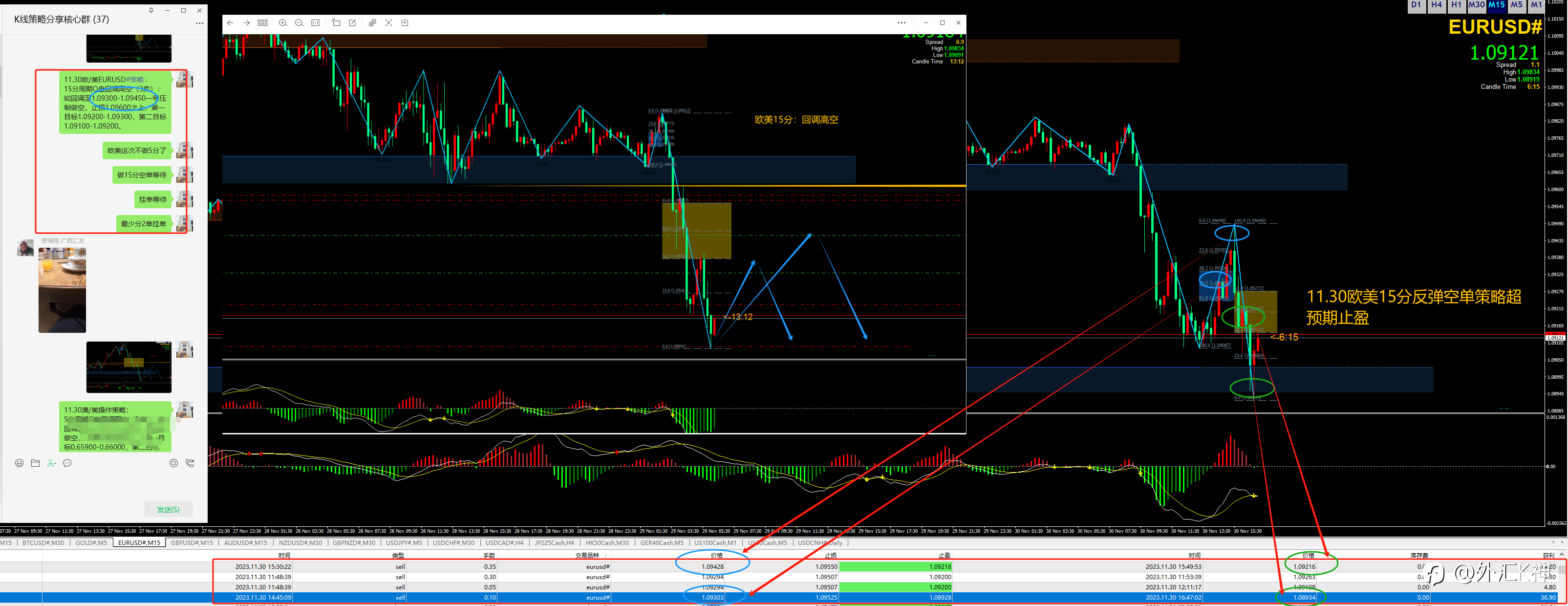This screenshot has height=606, width=1568.
Task: Open the chart screenshot thumbnail above AUD strategy
Action: (129, 367)
